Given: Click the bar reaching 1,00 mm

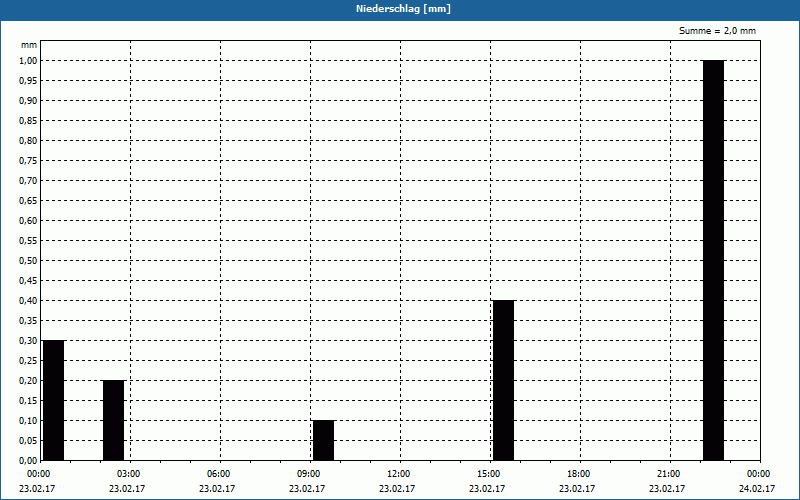Looking at the screenshot, I should 713,260.
